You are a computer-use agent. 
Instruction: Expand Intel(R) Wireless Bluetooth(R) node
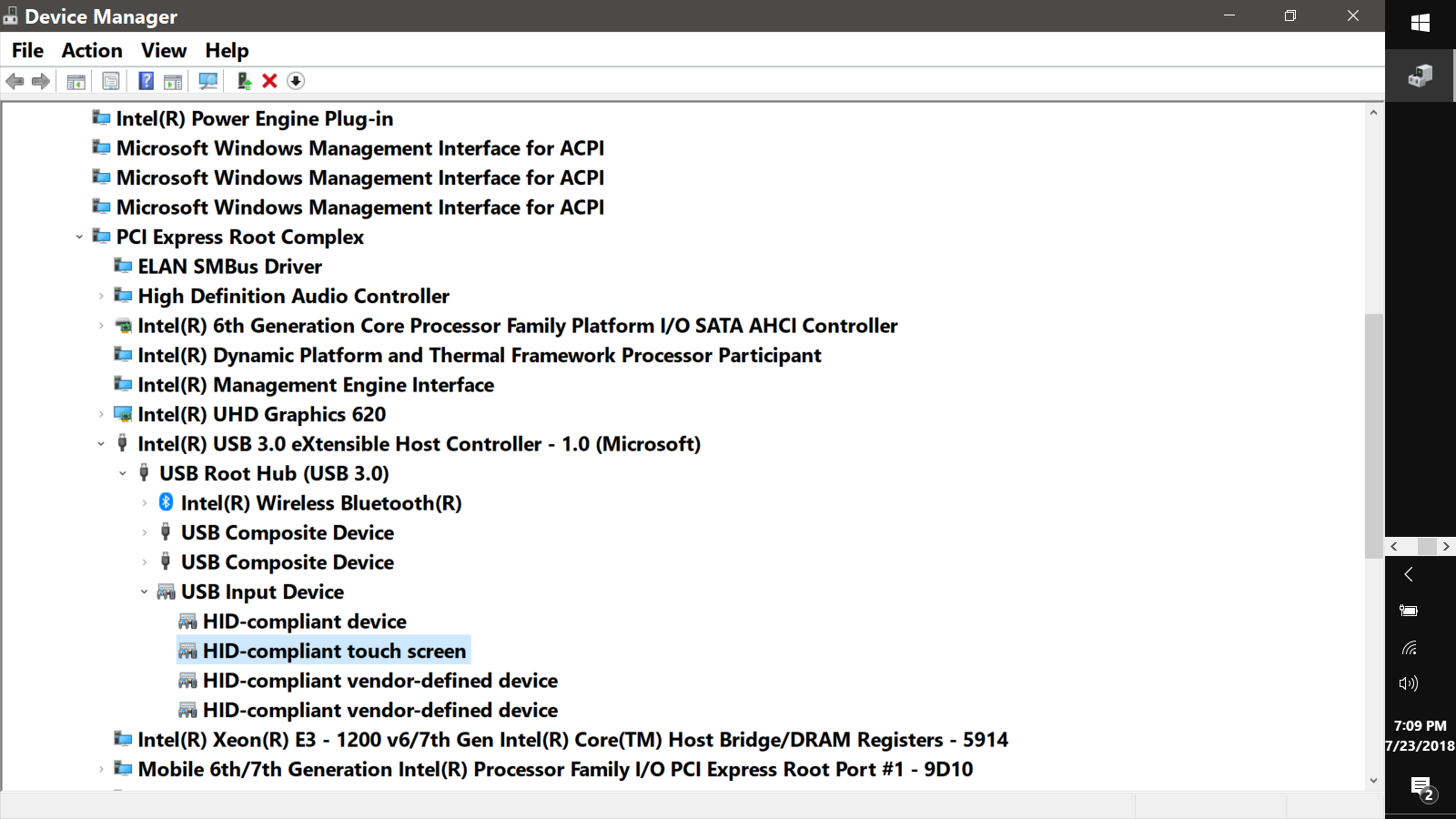point(145,503)
